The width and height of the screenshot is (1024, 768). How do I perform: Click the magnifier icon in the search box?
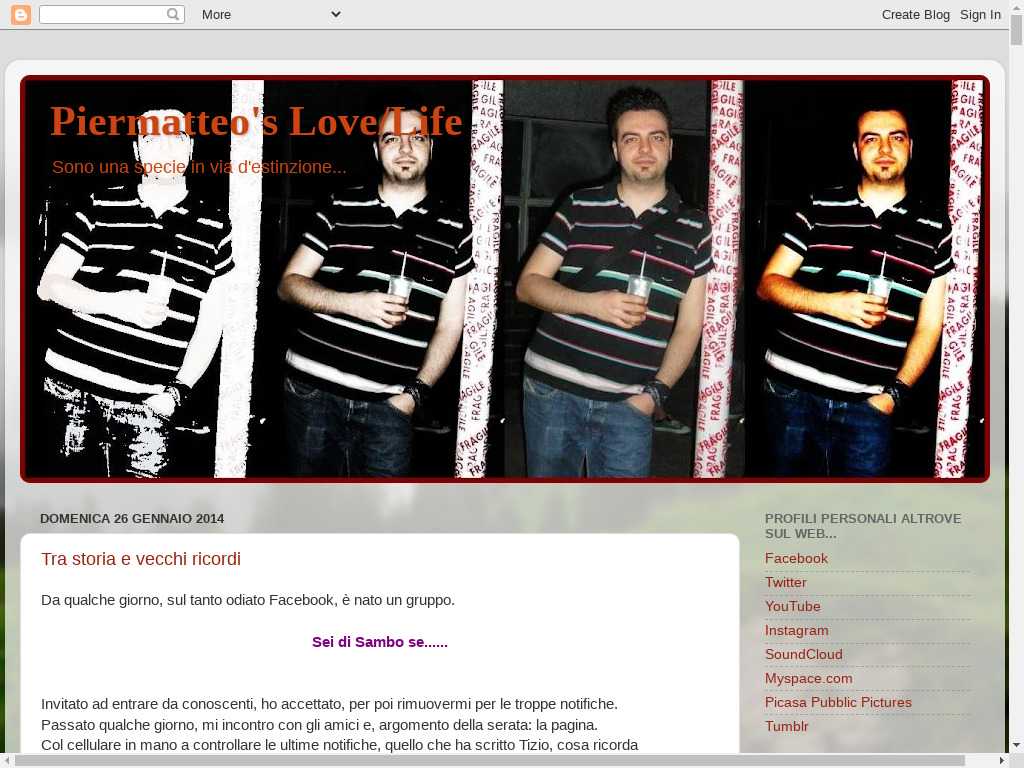point(173,14)
